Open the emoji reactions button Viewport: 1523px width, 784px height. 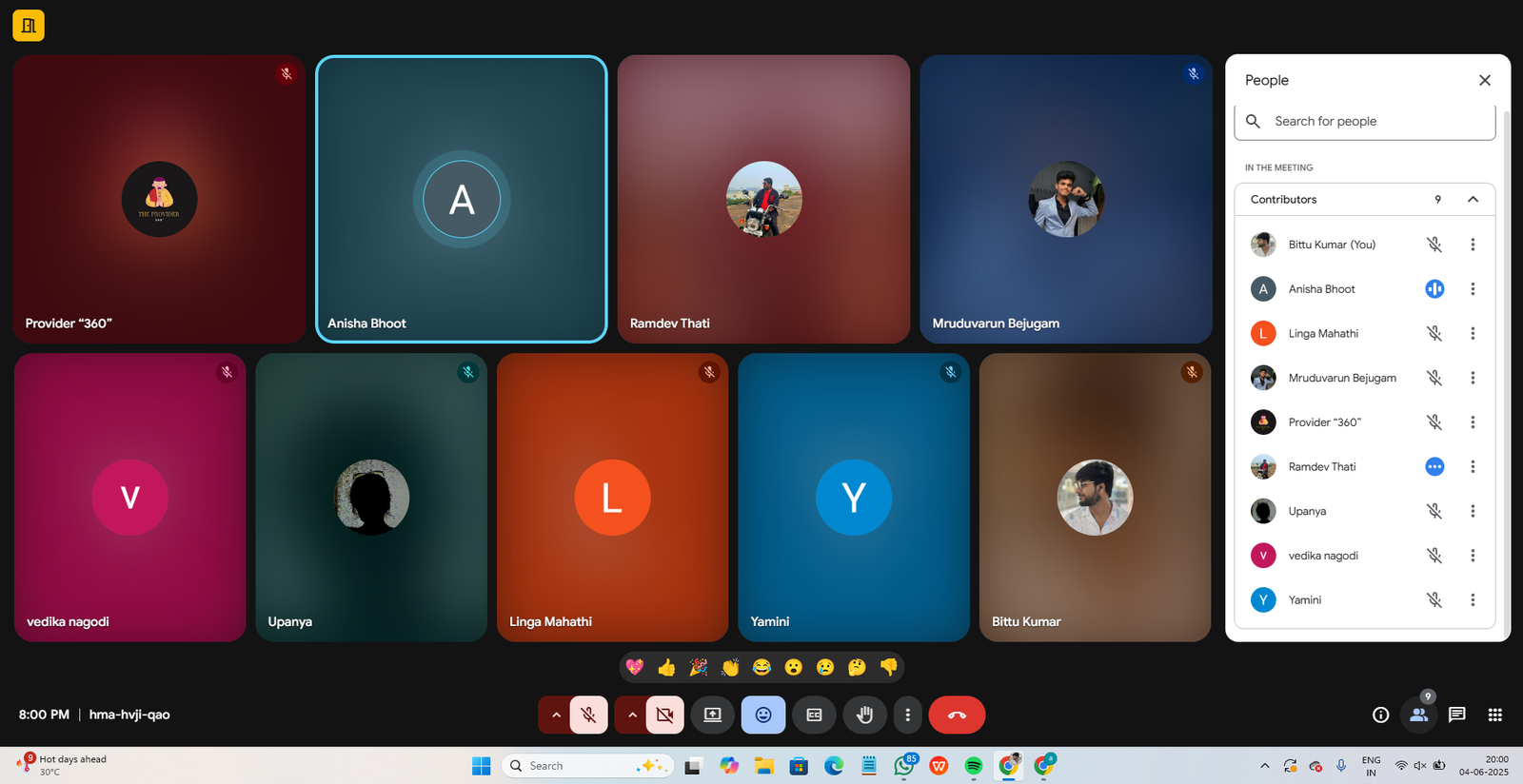click(763, 715)
